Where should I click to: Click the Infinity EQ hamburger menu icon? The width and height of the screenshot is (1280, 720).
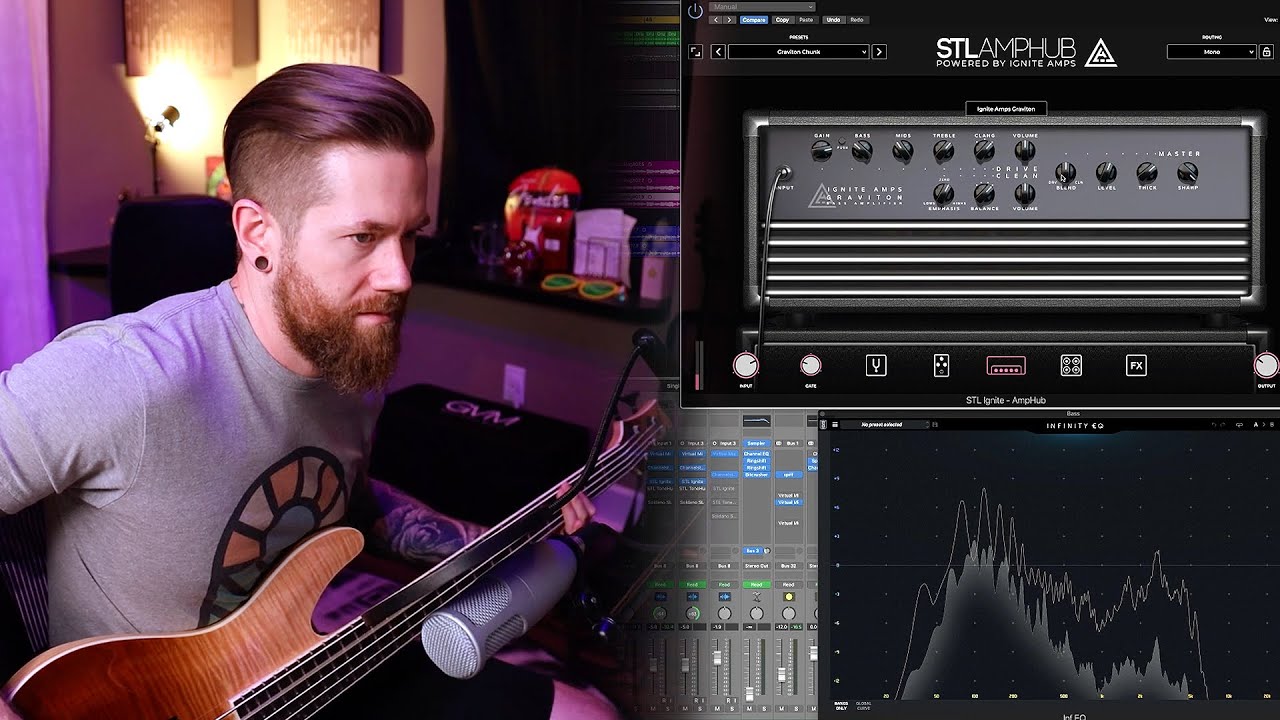coord(835,425)
